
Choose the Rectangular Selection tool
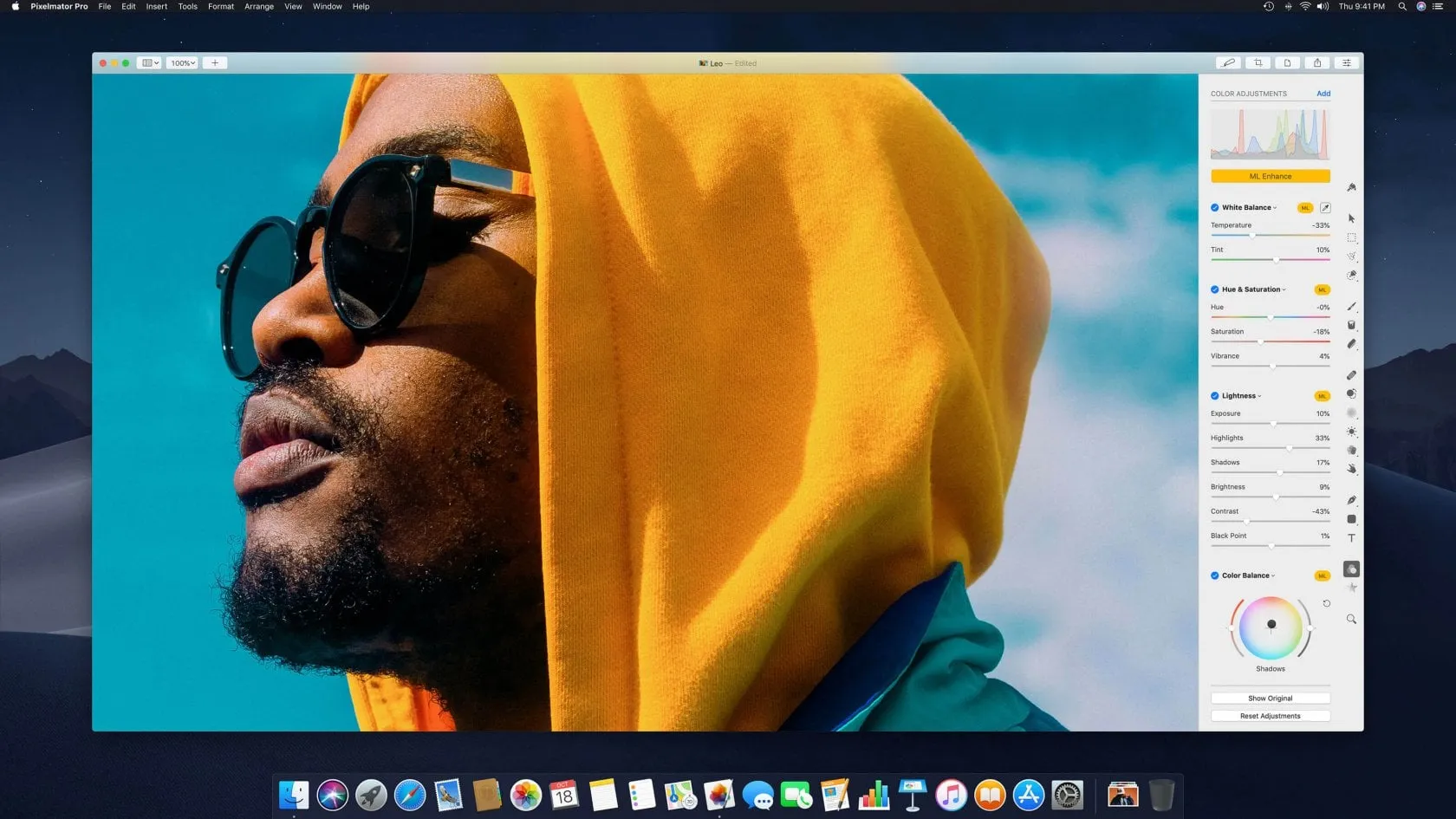click(1351, 237)
